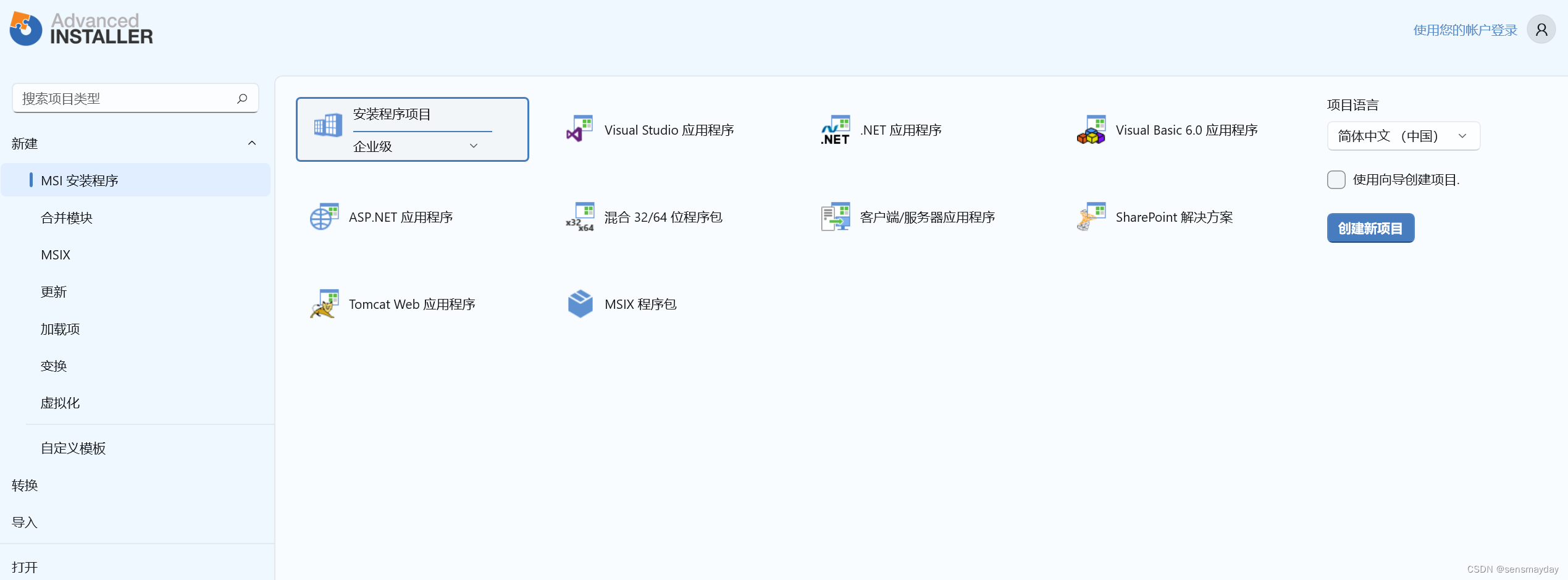
Task: Select the MSIX 程序包 box icon
Action: [580, 304]
